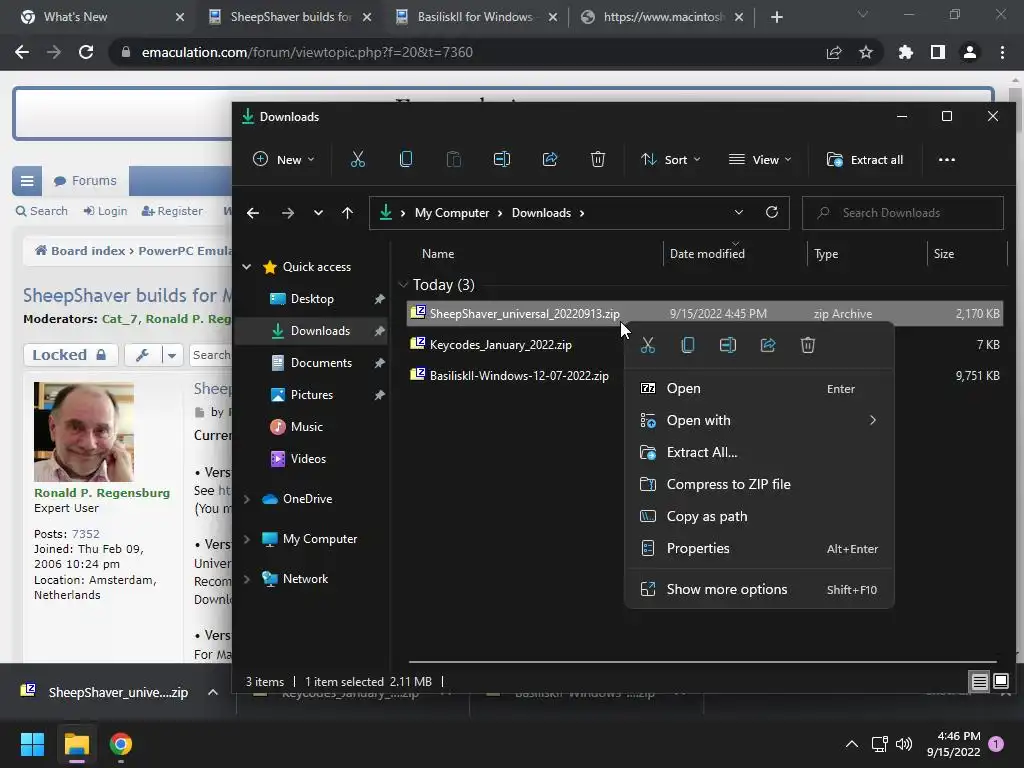
Task: Click Delete trash icon in Explorer toolbar
Action: [598, 159]
